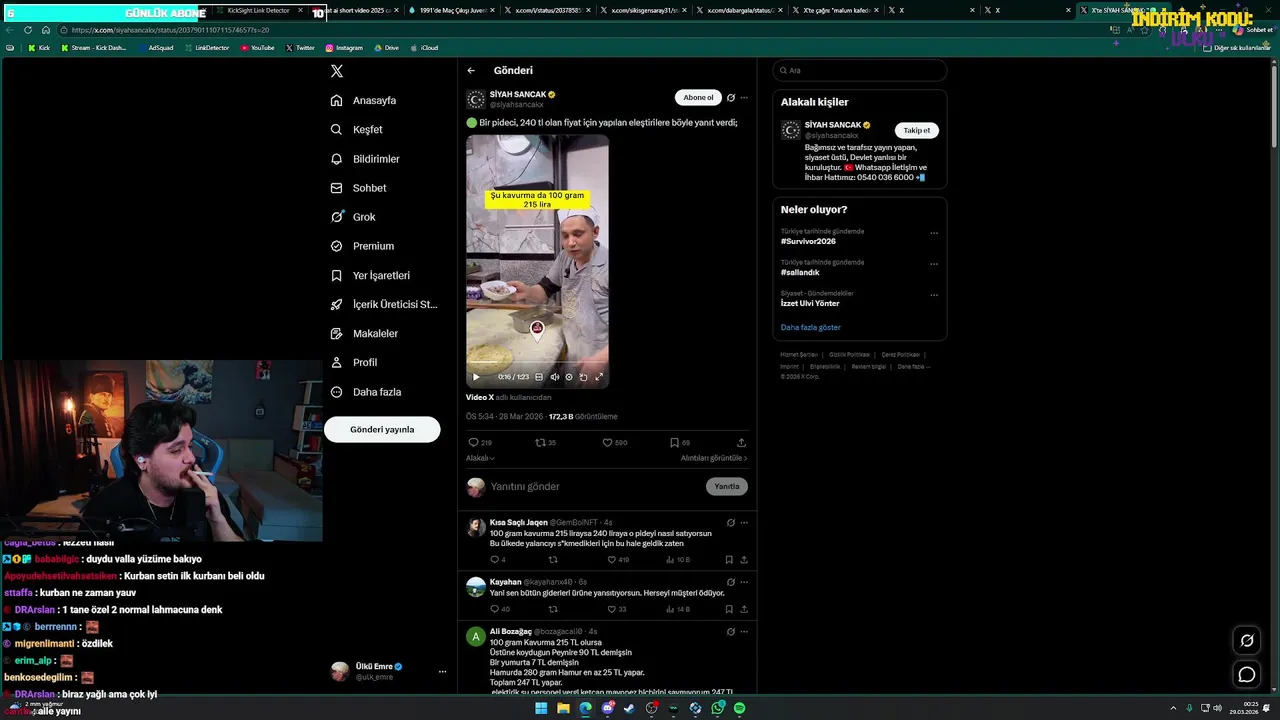Bookmark Kayahan's reply
Viewport: 1280px width, 720px height.
tap(729, 609)
